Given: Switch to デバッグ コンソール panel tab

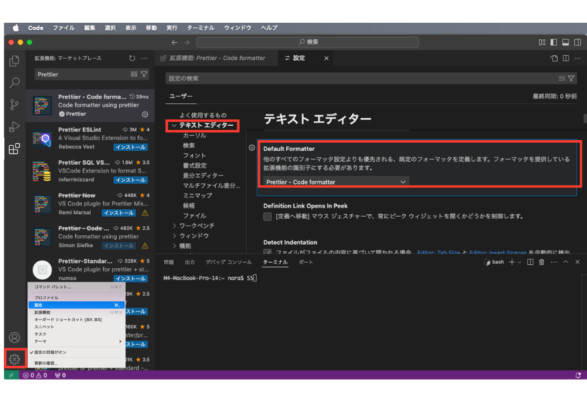Looking at the screenshot, I should click(229, 262).
